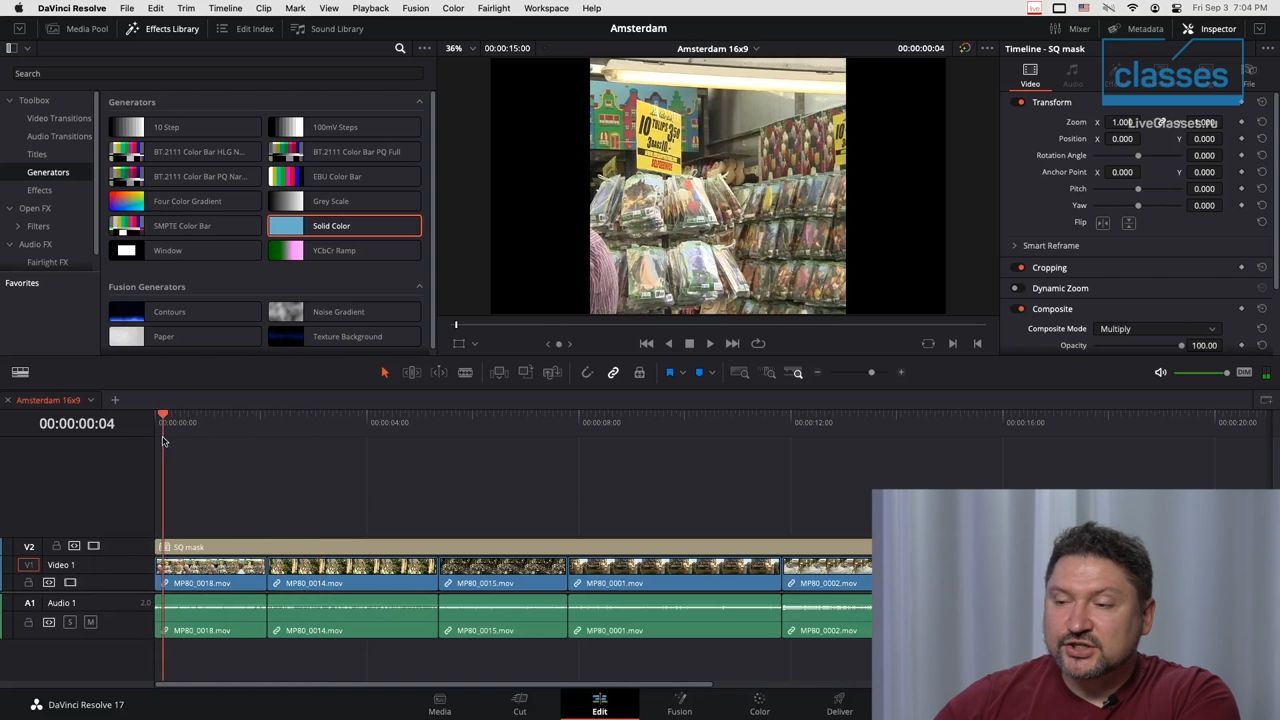1280x720 pixels.
Task: Open the Composite Mode dropdown
Action: click(1157, 329)
